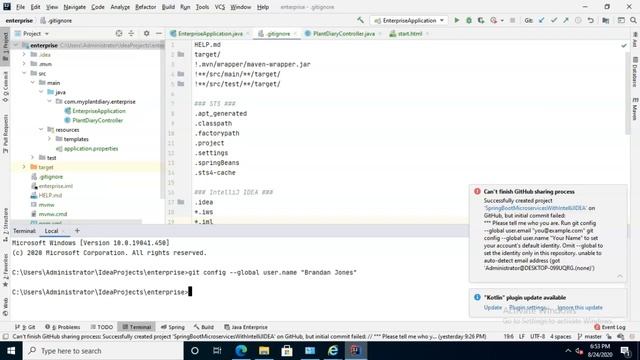Click Plugin settings link
Image resolution: width=640 pixels, height=360 pixels.
pyautogui.click(x=528, y=307)
